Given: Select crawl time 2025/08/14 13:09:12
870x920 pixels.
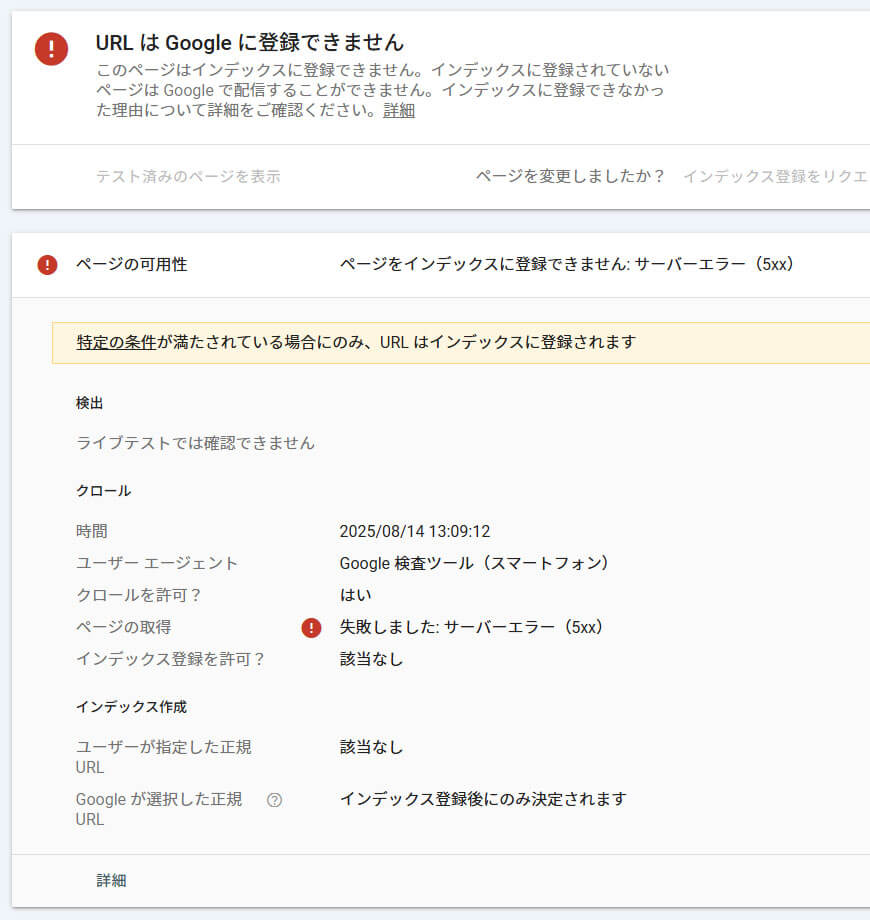Looking at the screenshot, I should click(x=415, y=532).
